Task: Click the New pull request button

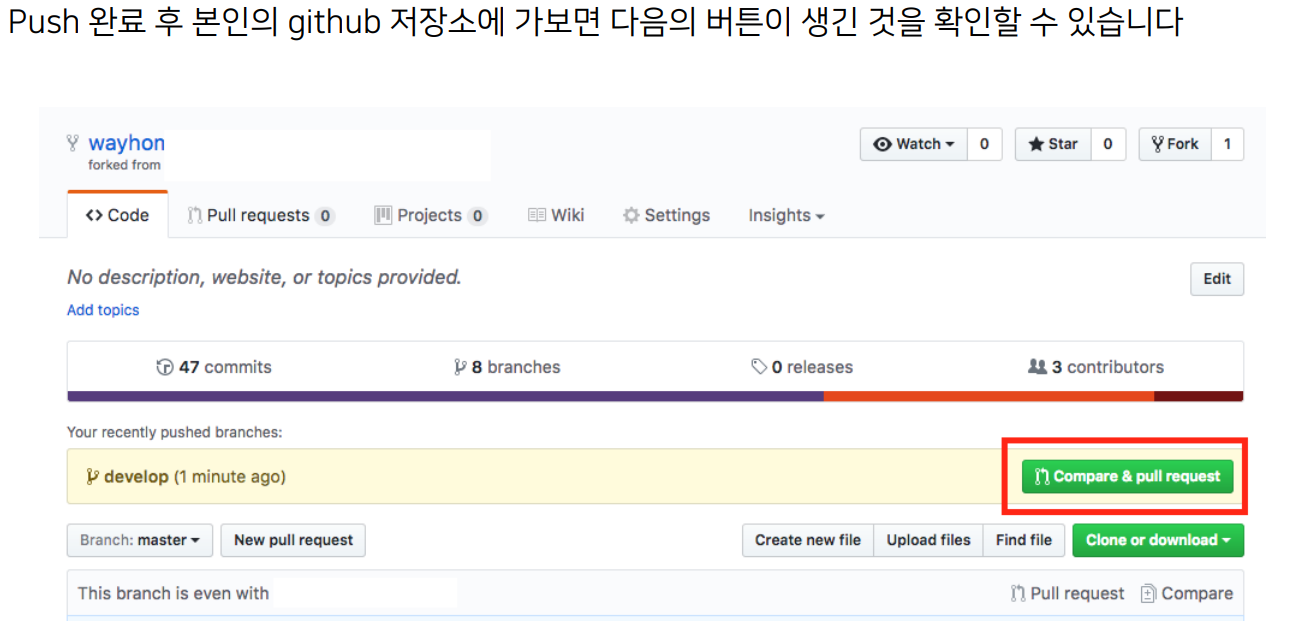Action: click(293, 540)
